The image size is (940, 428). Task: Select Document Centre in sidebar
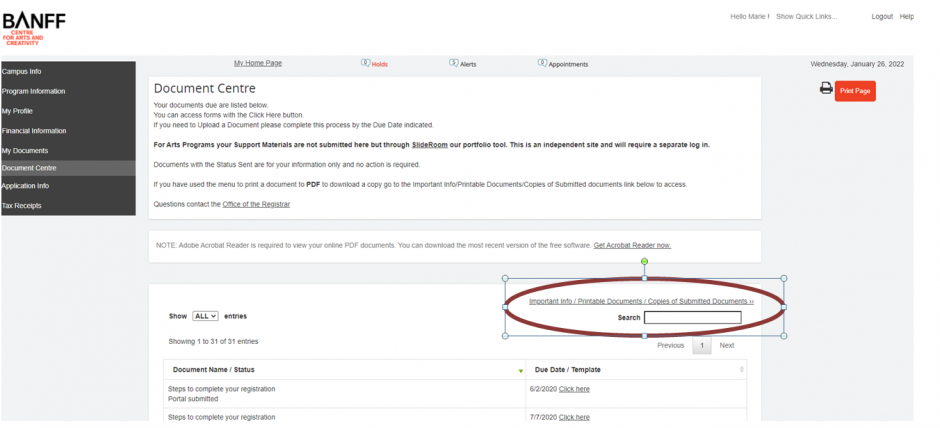[68, 168]
